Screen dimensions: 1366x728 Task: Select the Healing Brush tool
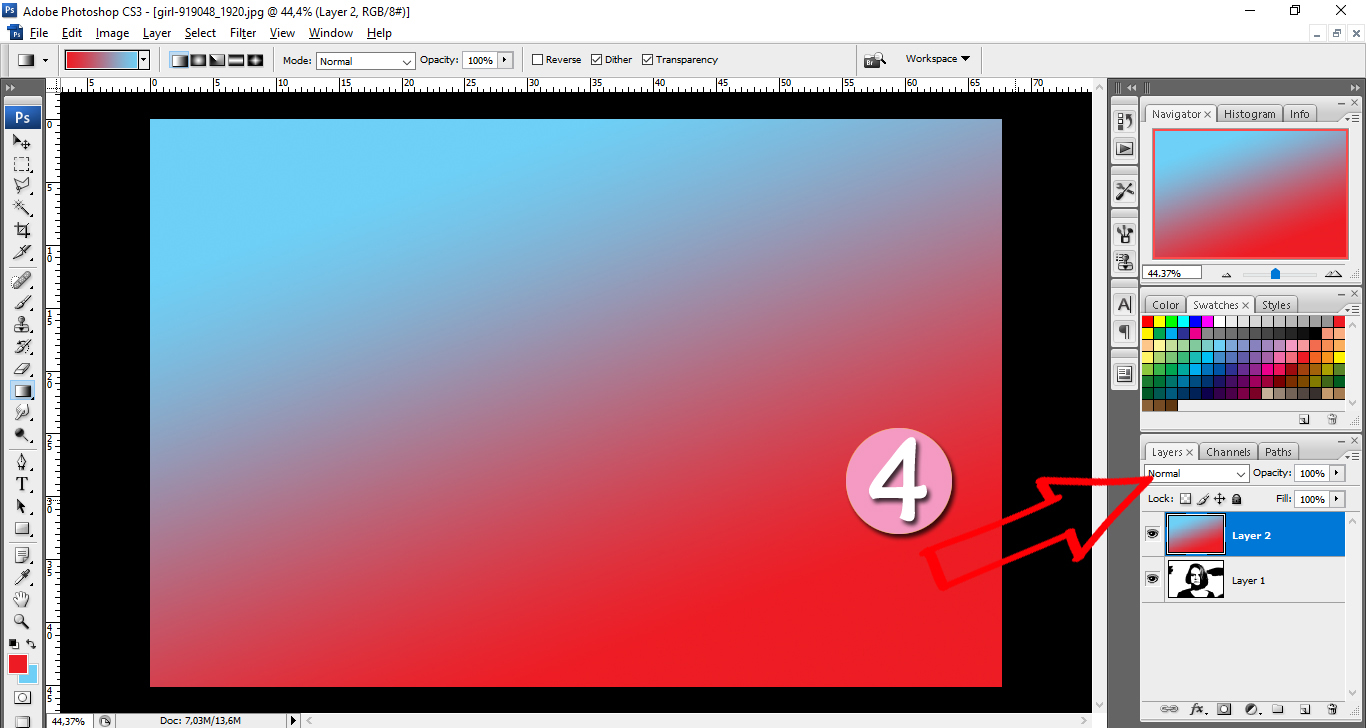tap(22, 280)
